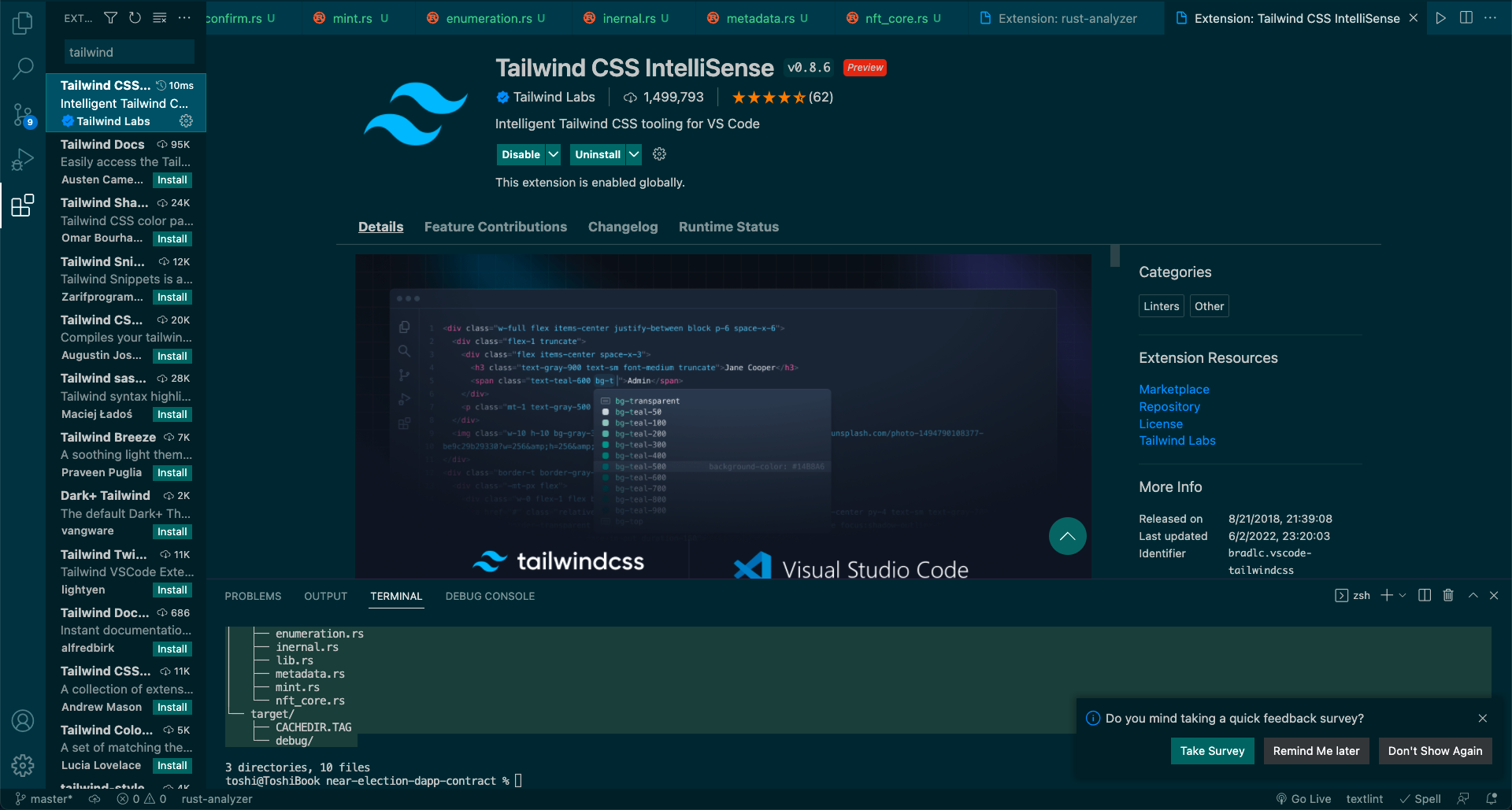Add a new terminal with plus icon
The image size is (1512, 810).
[1387, 595]
